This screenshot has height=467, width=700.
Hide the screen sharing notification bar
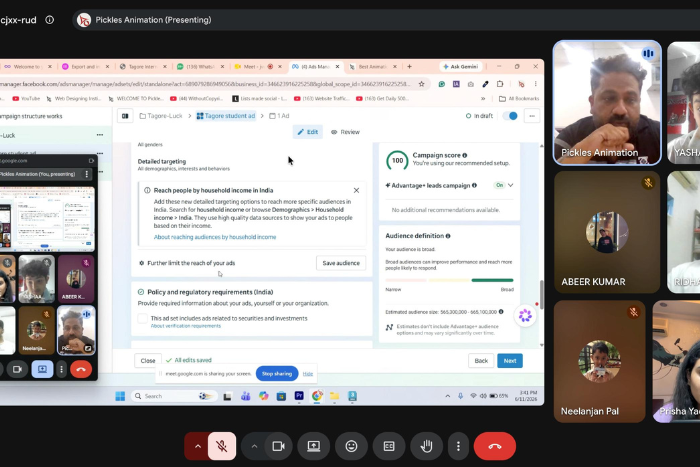click(308, 374)
